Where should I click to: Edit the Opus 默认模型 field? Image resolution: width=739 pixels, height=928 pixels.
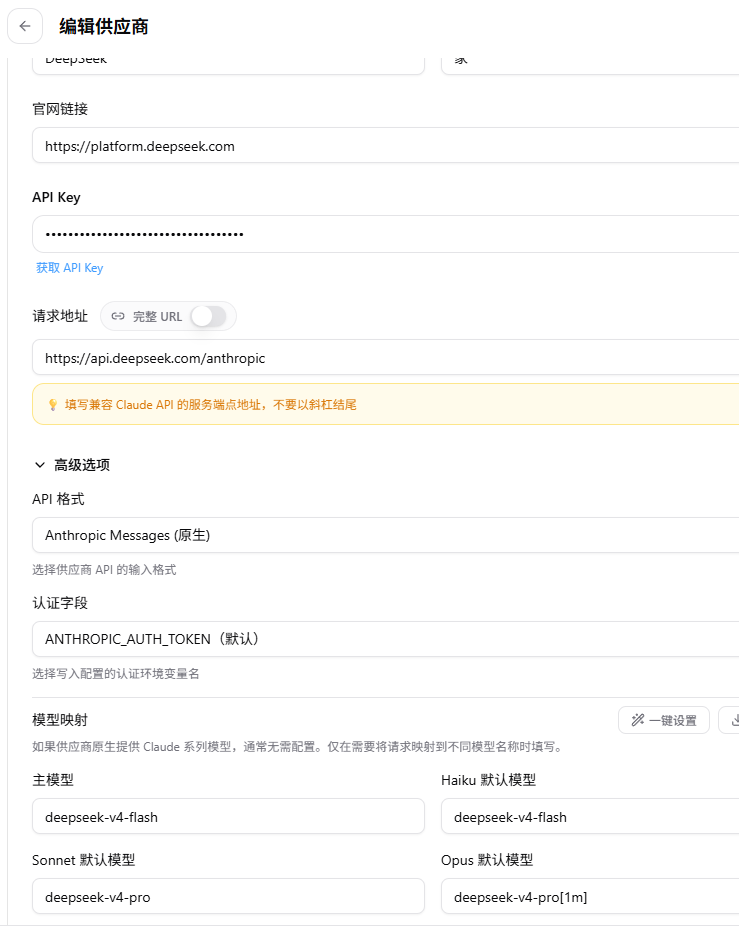click(x=590, y=896)
